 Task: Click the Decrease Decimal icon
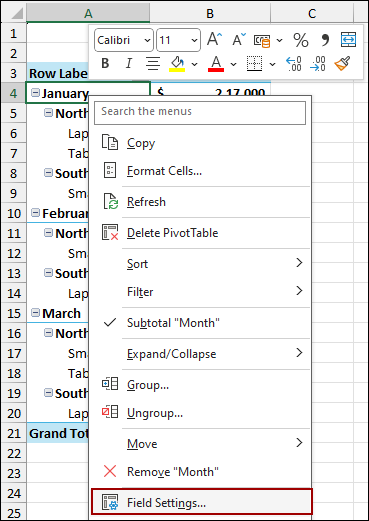tap(318, 63)
